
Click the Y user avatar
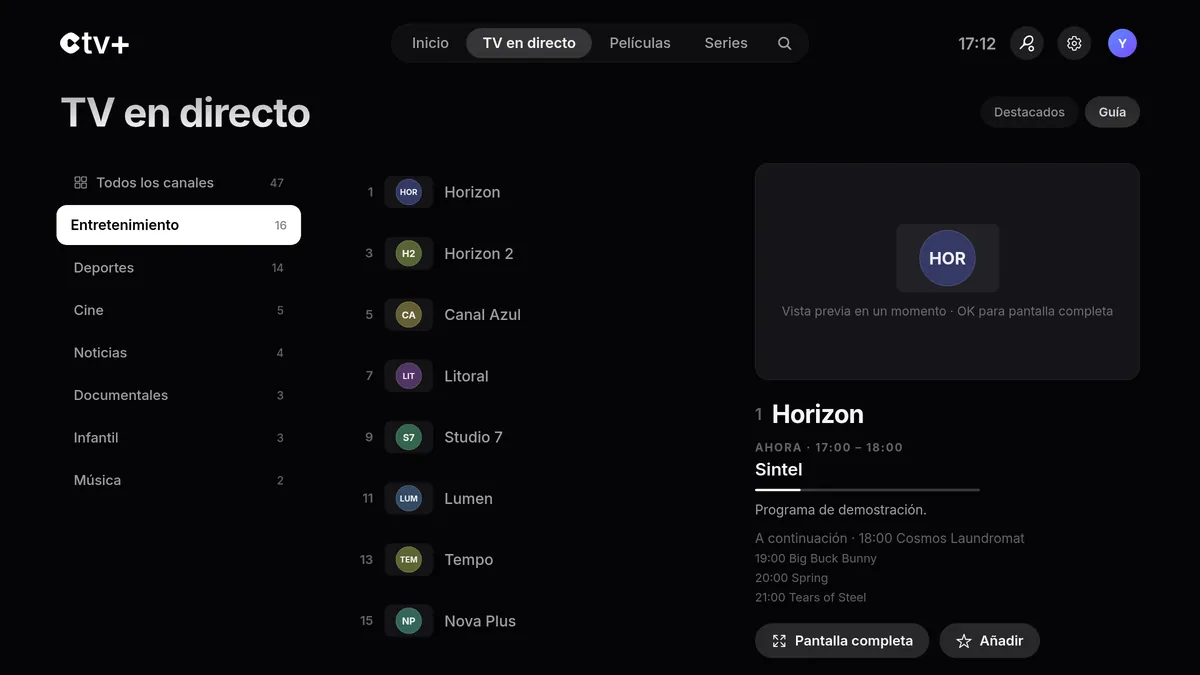point(1122,43)
